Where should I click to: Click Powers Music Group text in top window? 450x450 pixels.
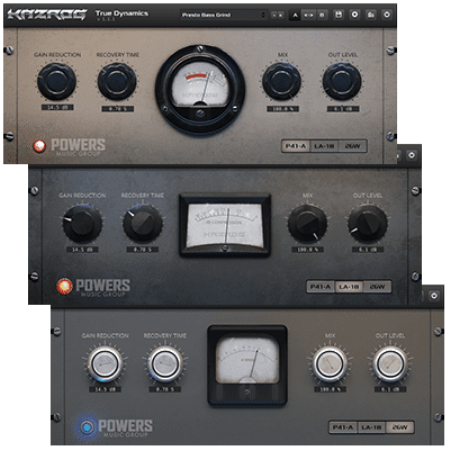click(78, 147)
